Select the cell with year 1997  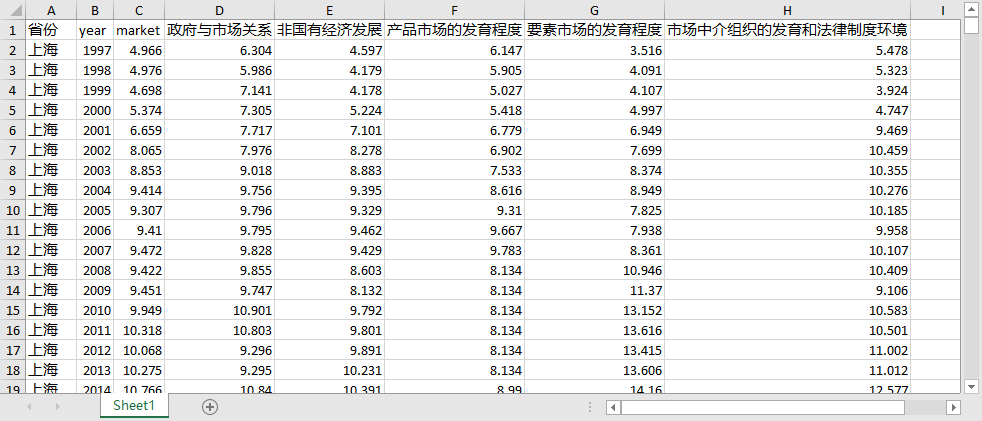(x=95, y=50)
